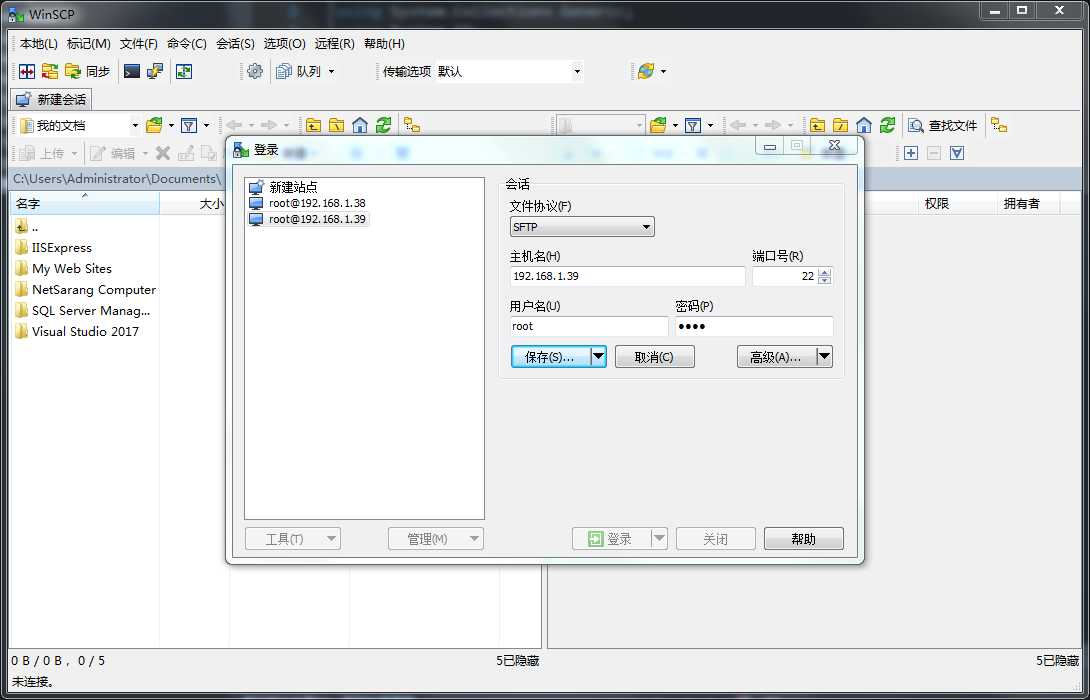Select the Visual Studio 2017 folder

tap(76, 332)
